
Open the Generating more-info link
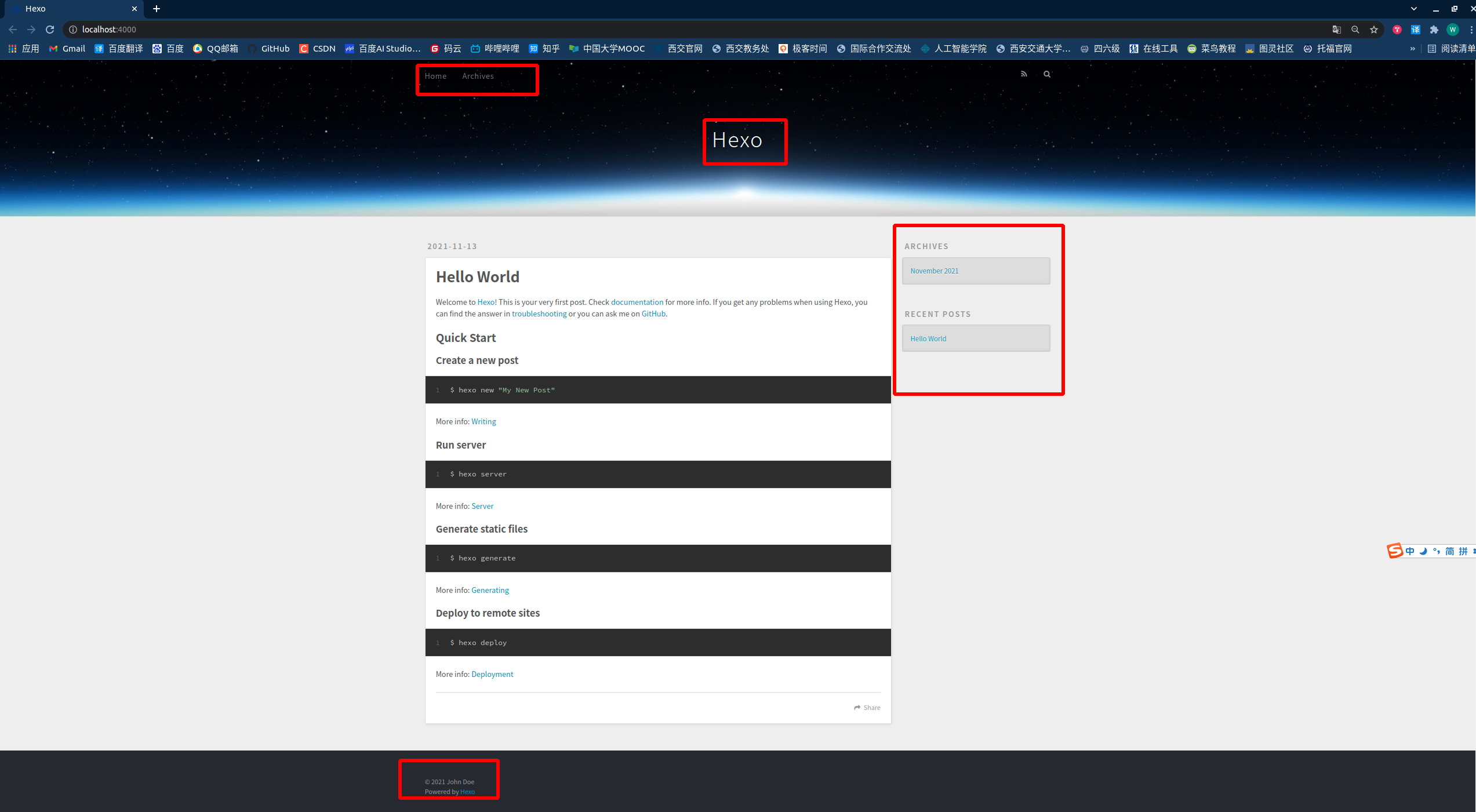(490, 590)
